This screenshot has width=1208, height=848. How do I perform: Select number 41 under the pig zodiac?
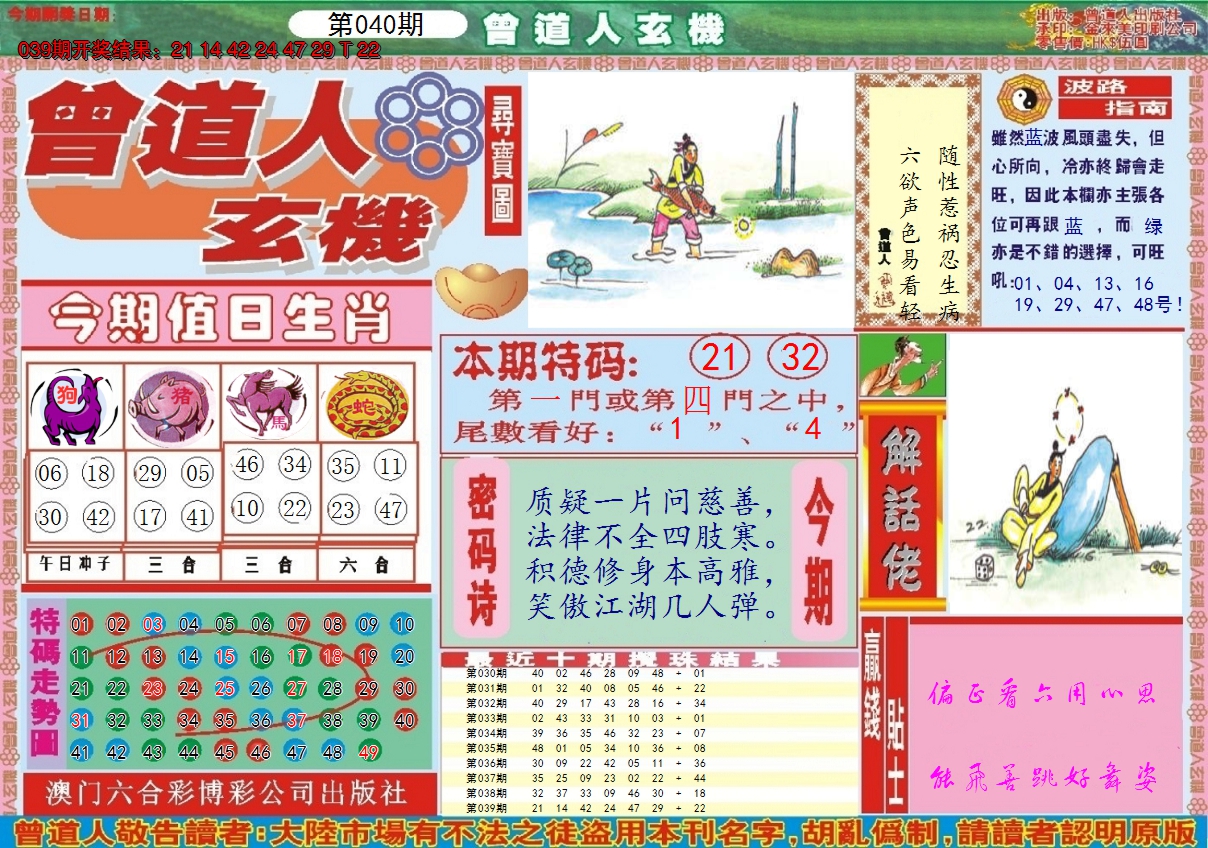point(198,517)
